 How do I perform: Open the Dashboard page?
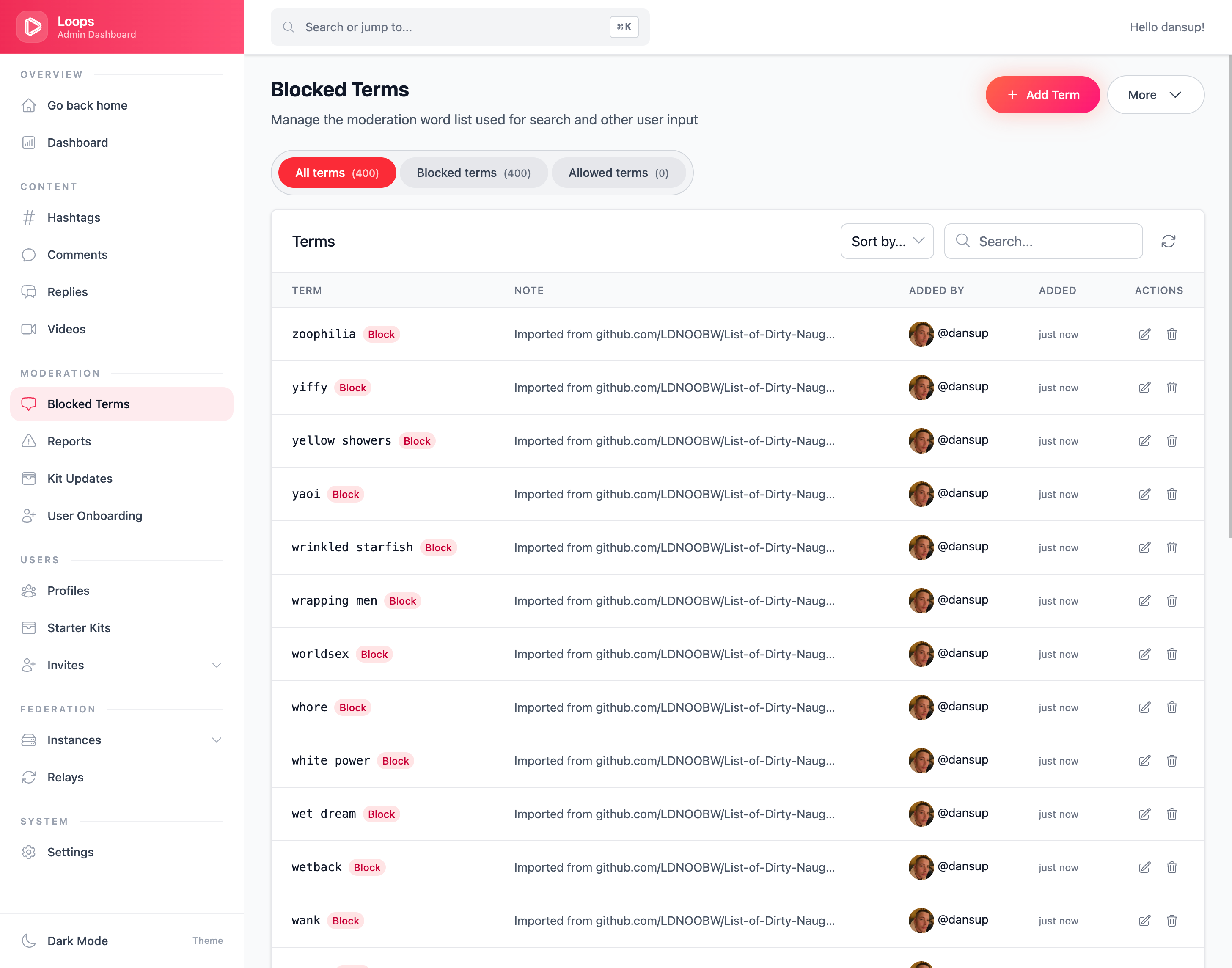[122, 143]
